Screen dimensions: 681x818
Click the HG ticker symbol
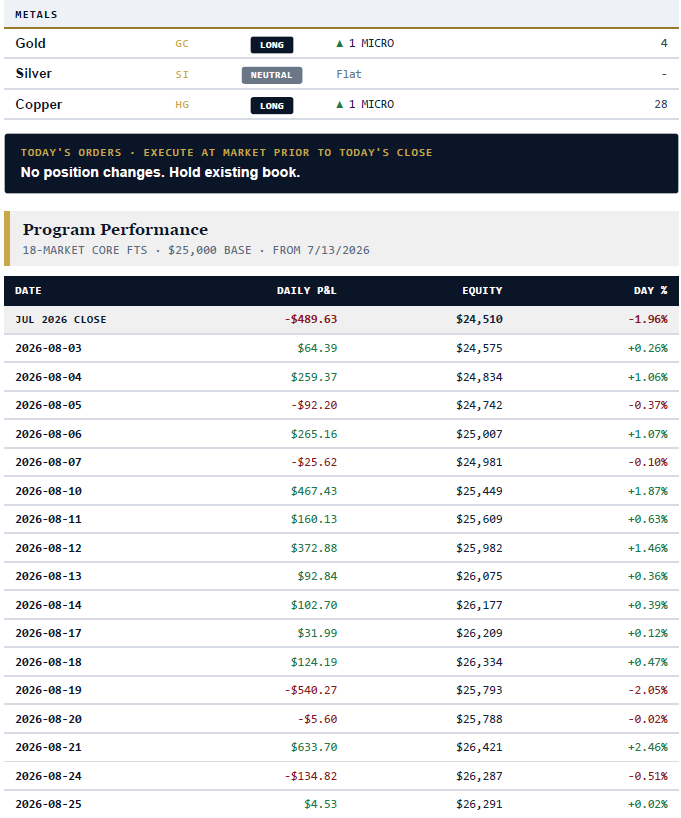[182, 105]
